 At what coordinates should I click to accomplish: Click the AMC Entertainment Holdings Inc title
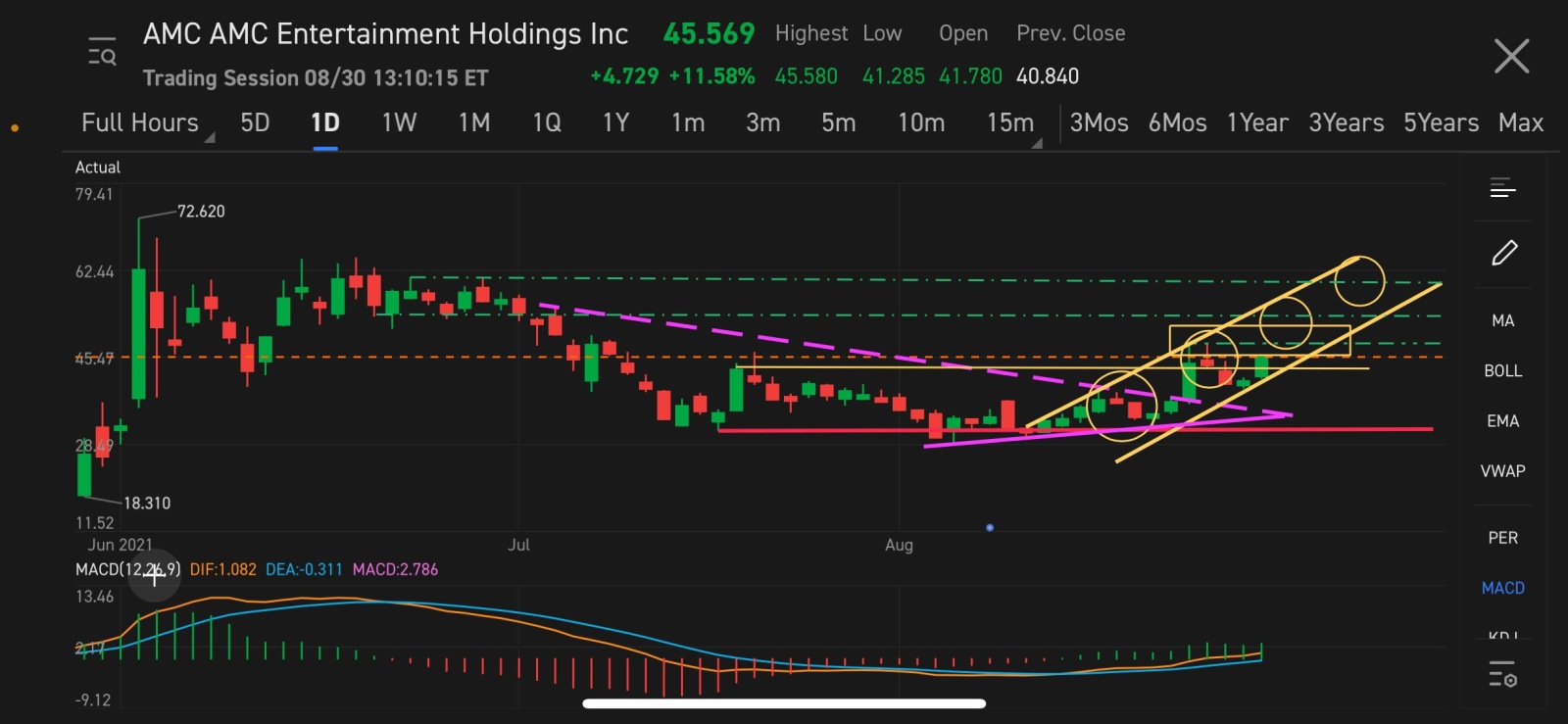385,34
